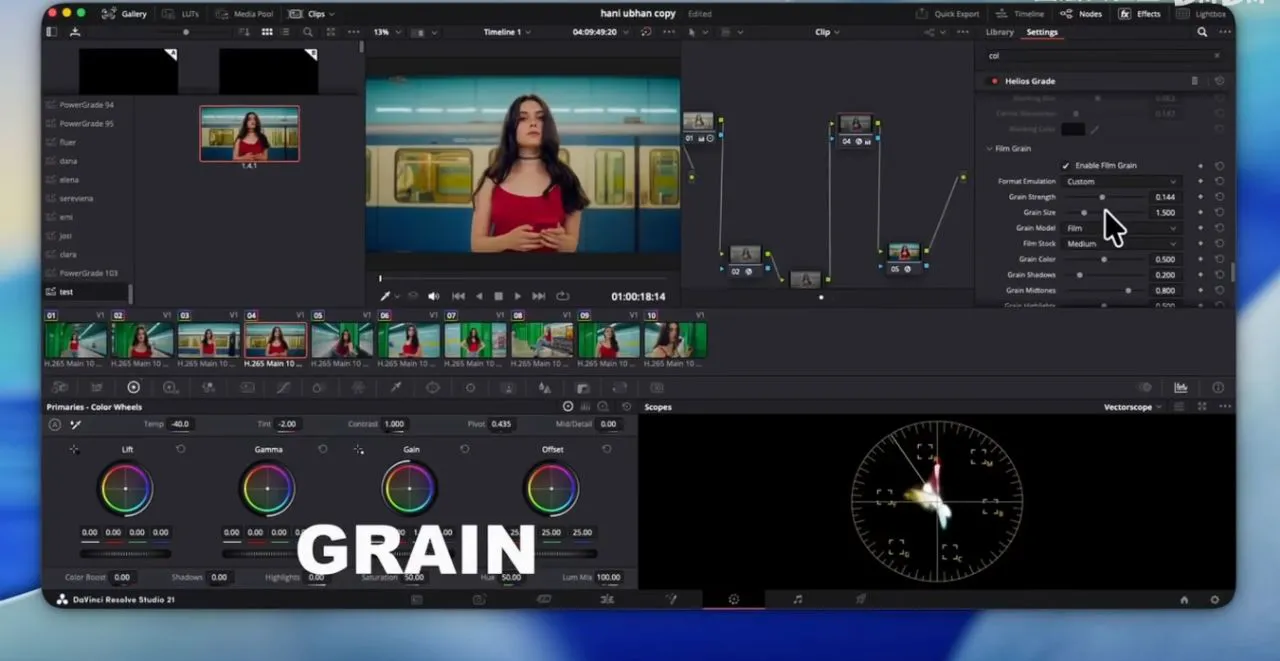
Task: Open project settings gear at bottom right
Action: (x=1215, y=600)
